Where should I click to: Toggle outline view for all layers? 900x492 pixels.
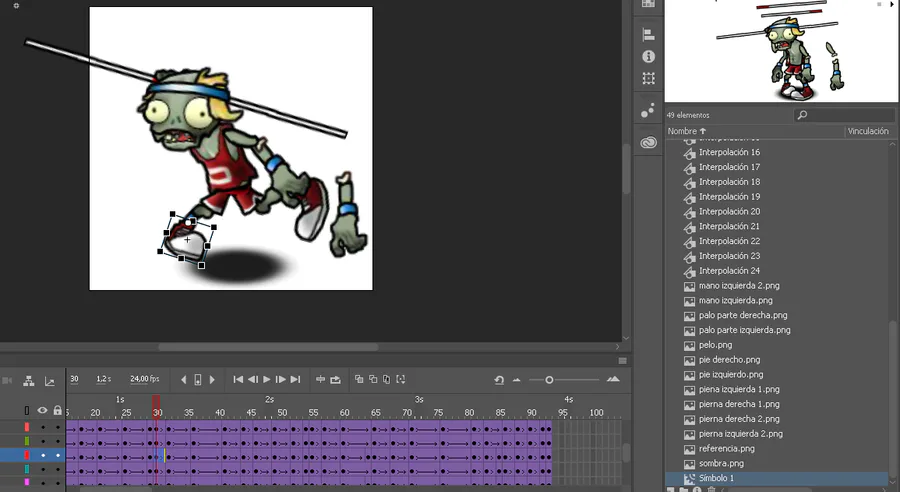[26, 410]
